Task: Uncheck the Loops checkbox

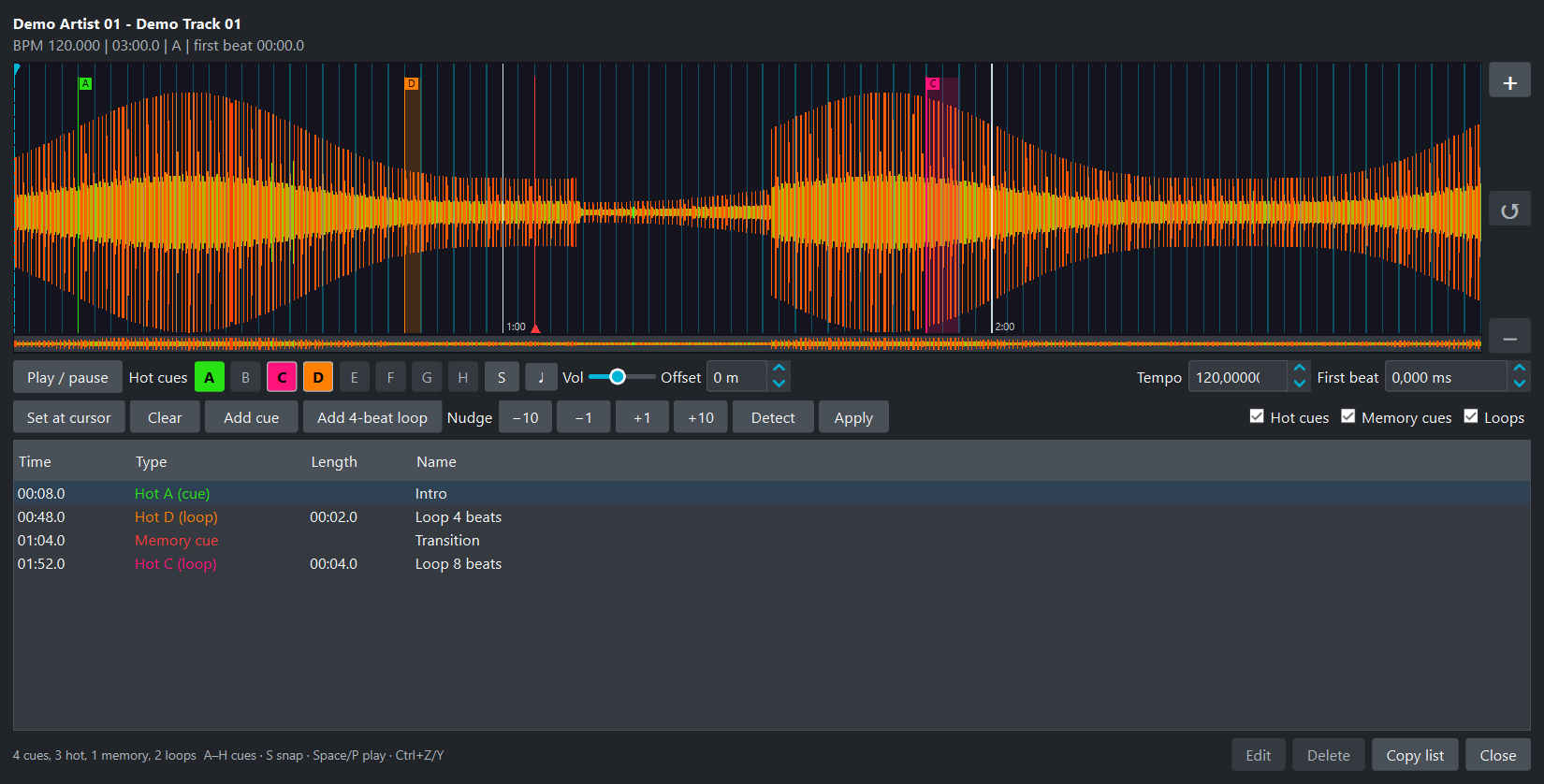Action: tap(1471, 416)
